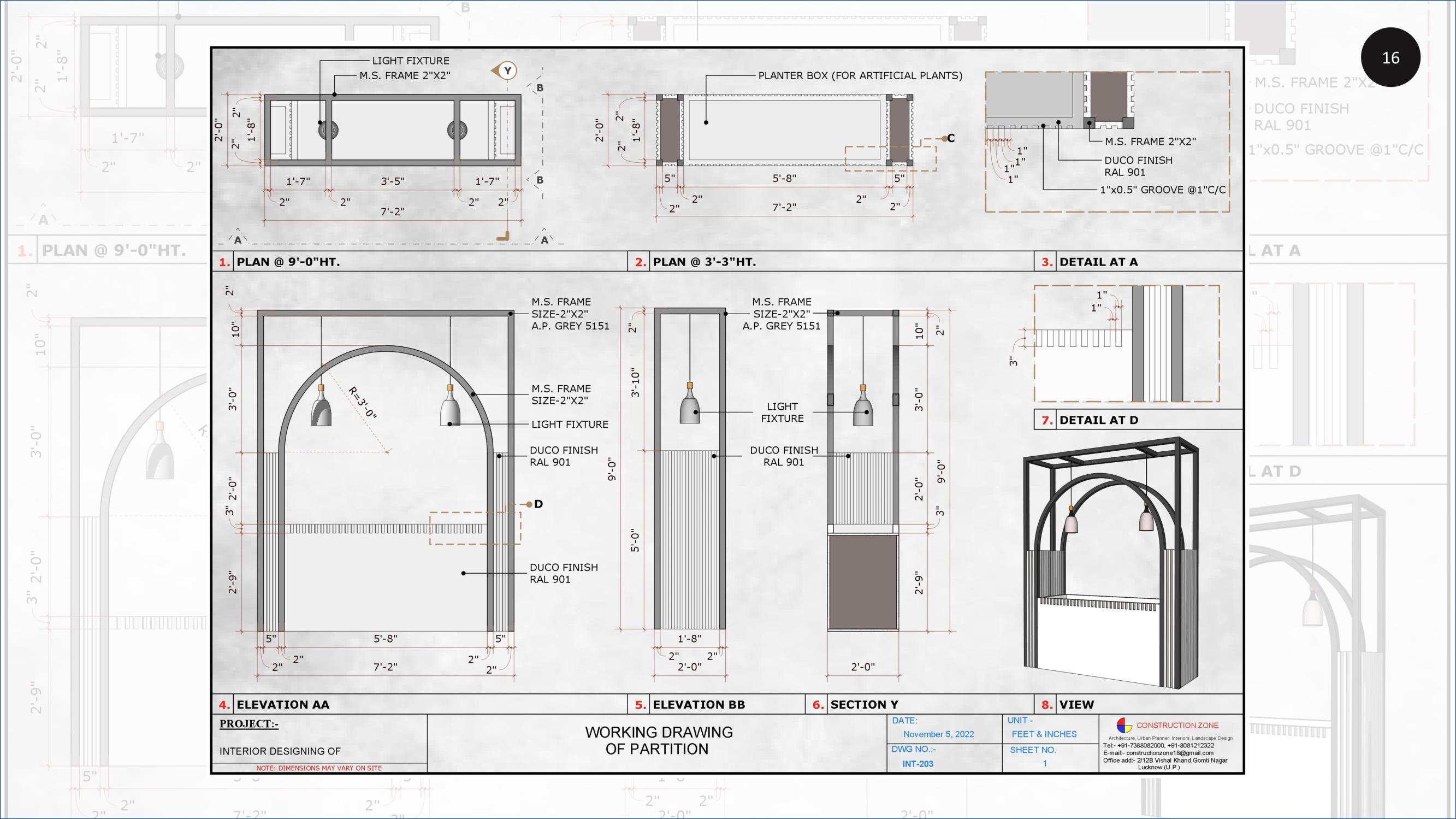Click the constructionzone18@gmail.com email address
This screenshot has height=819, width=1456.
1169,753
